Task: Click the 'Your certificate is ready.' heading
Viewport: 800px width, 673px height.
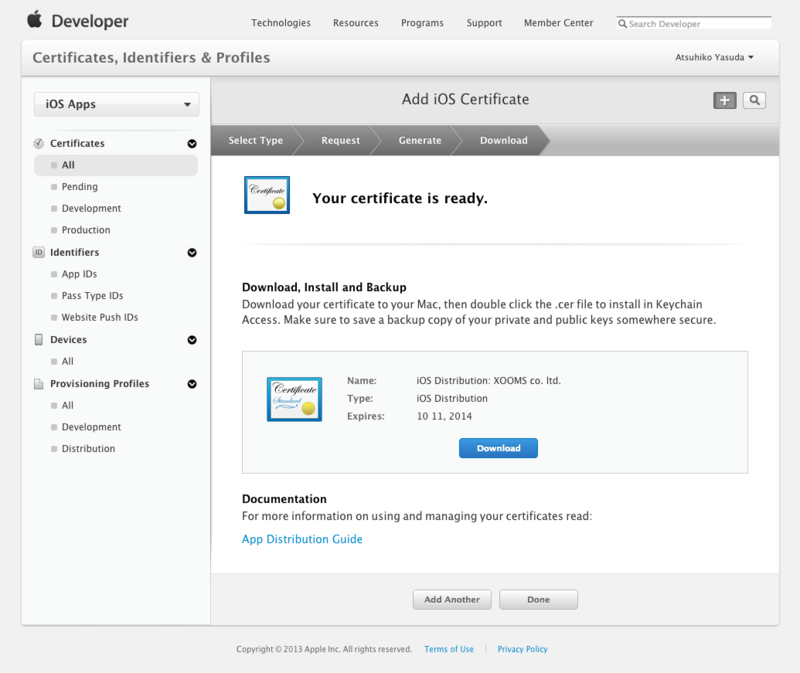Action: click(x=400, y=198)
